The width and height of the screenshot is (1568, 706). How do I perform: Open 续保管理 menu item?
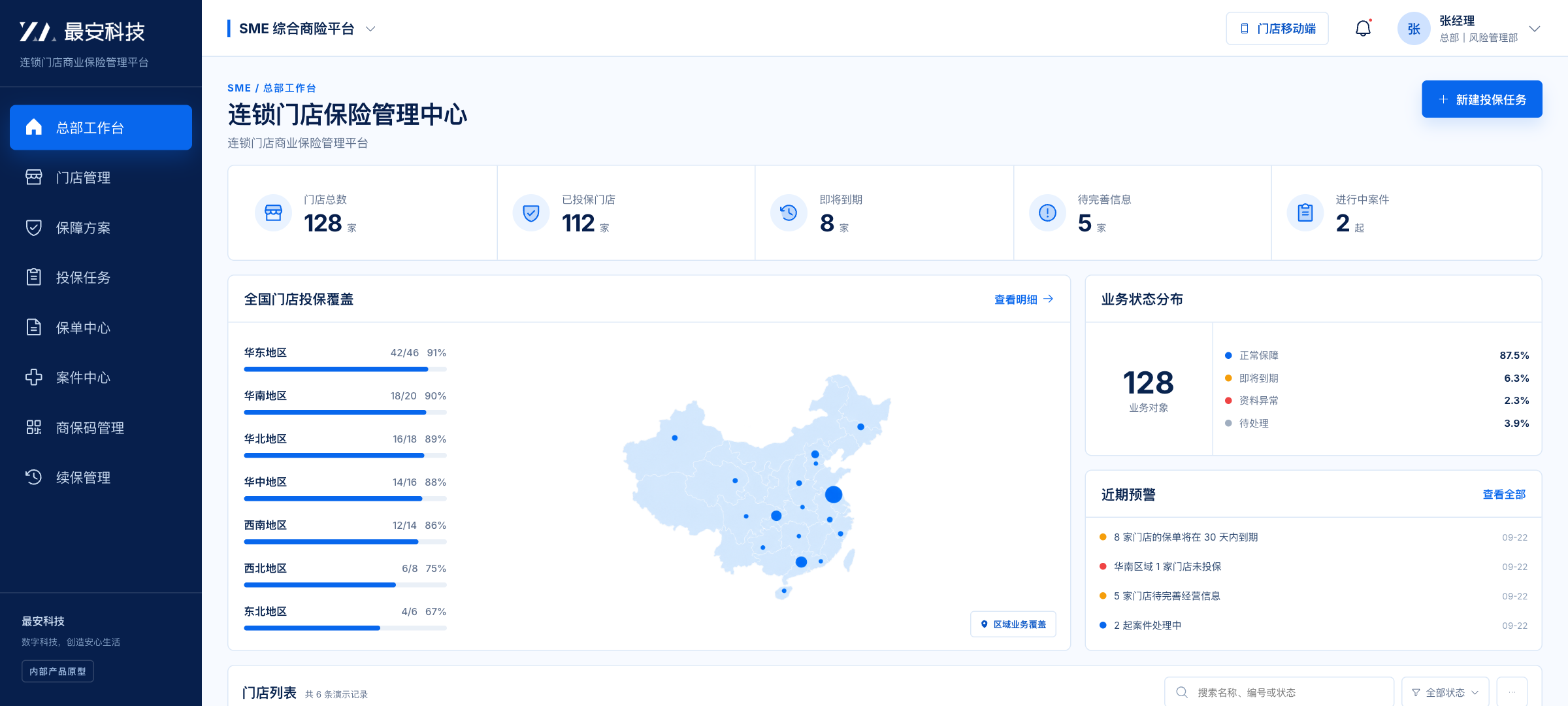101,477
